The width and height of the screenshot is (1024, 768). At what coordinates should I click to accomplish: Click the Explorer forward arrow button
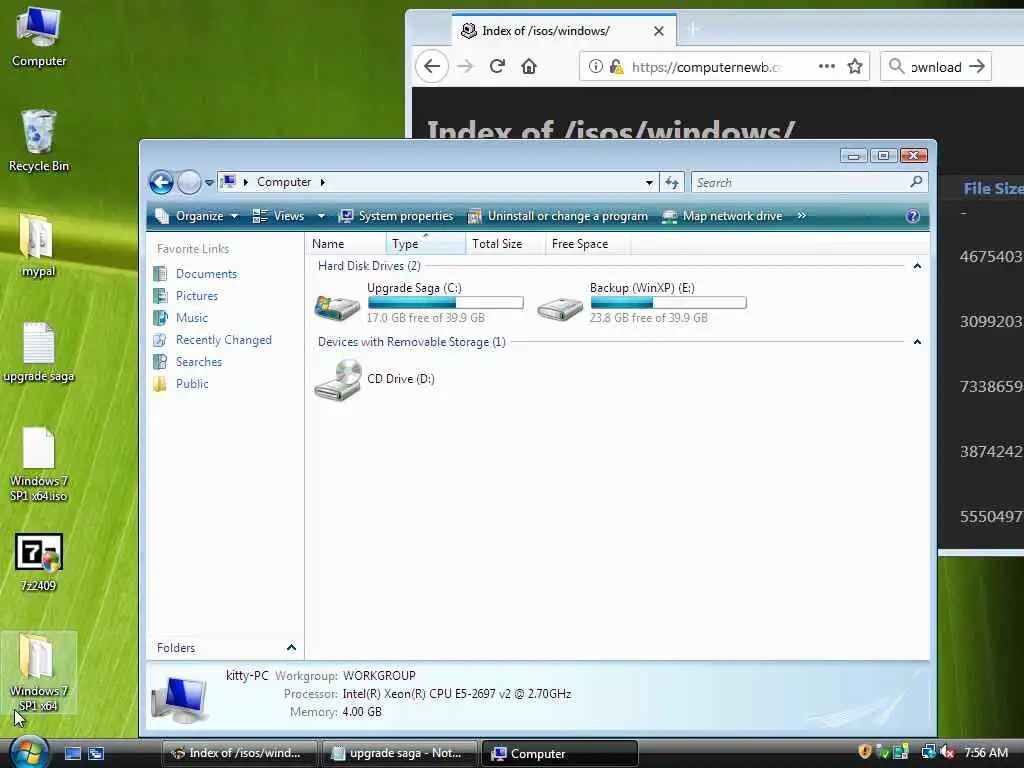point(189,183)
